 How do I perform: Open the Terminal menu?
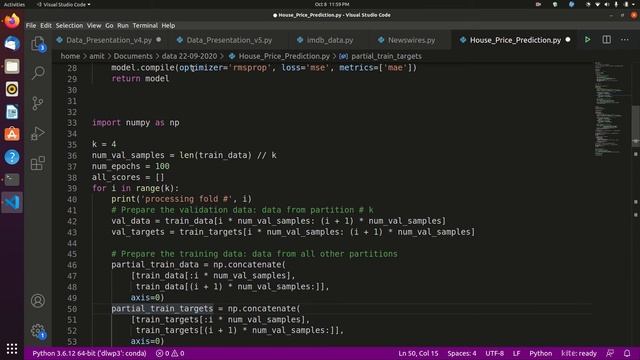coord(145,25)
